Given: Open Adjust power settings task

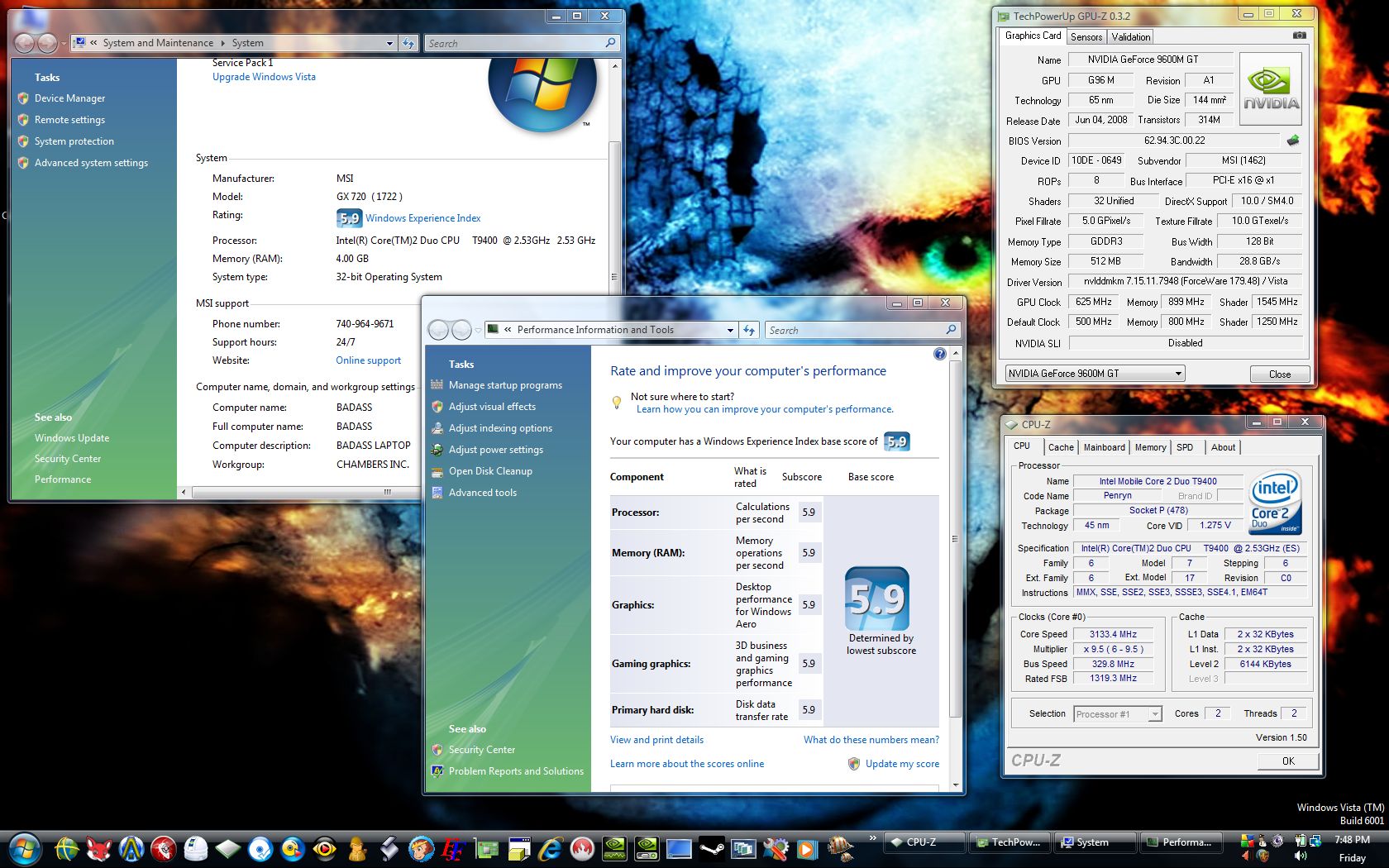Looking at the screenshot, I should coord(496,450).
